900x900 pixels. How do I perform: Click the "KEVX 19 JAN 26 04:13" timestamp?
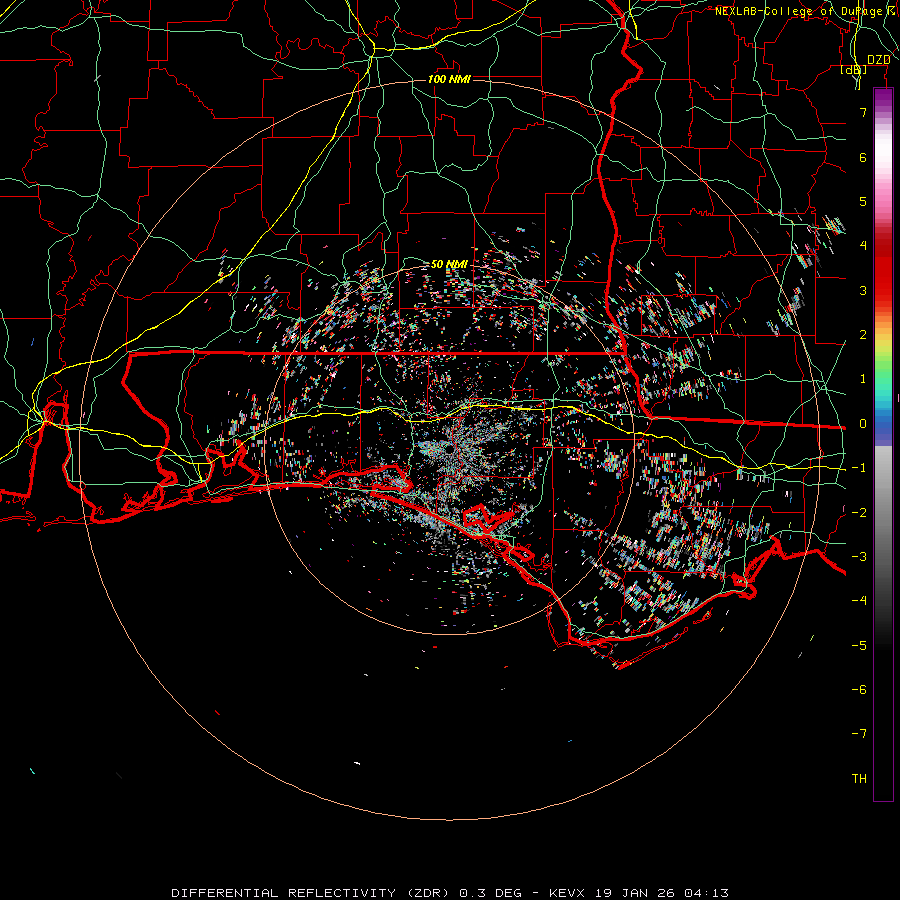pos(639,893)
